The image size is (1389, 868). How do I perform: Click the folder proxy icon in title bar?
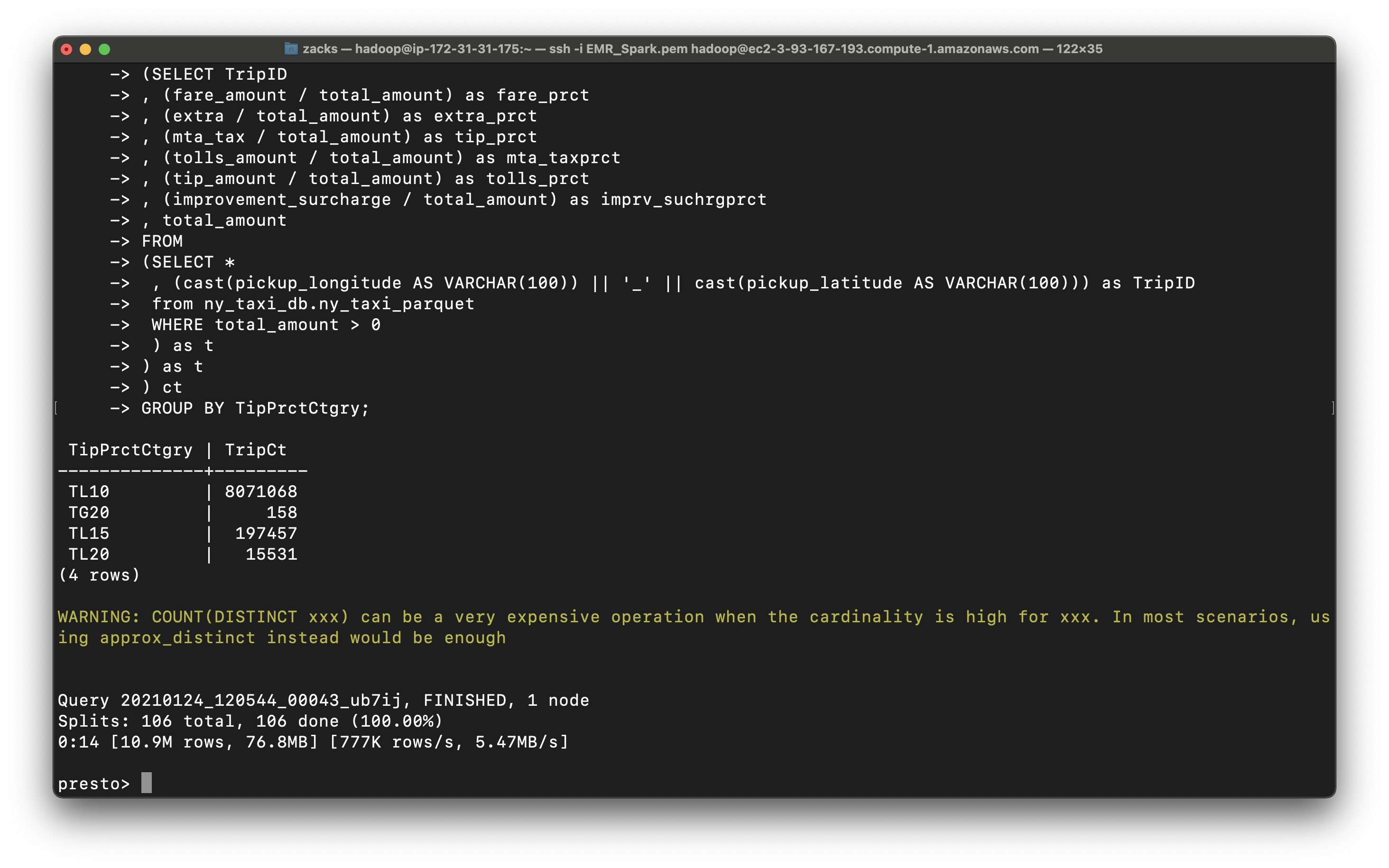click(291, 49)
